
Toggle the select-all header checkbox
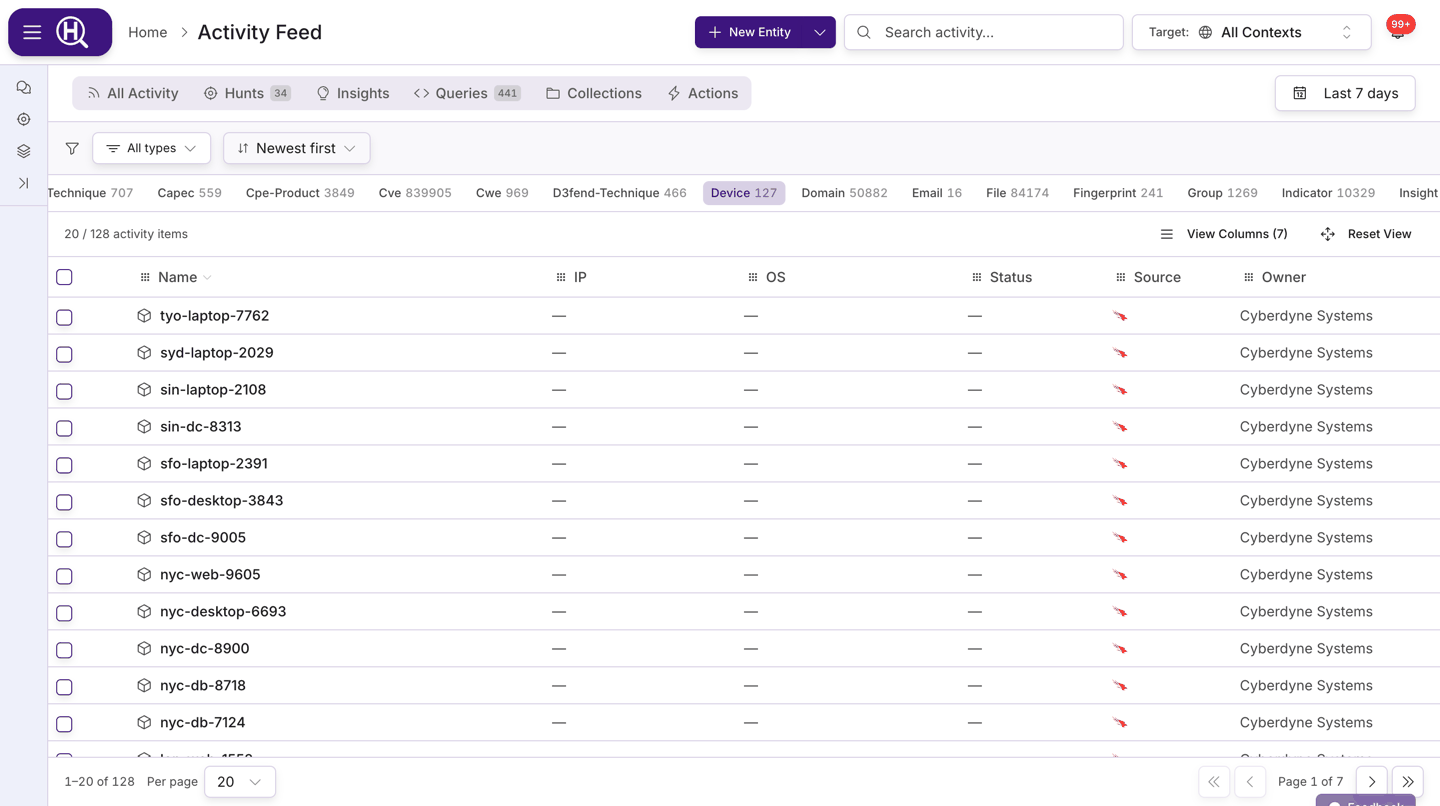pyautogui.click(x=64, y=277)
